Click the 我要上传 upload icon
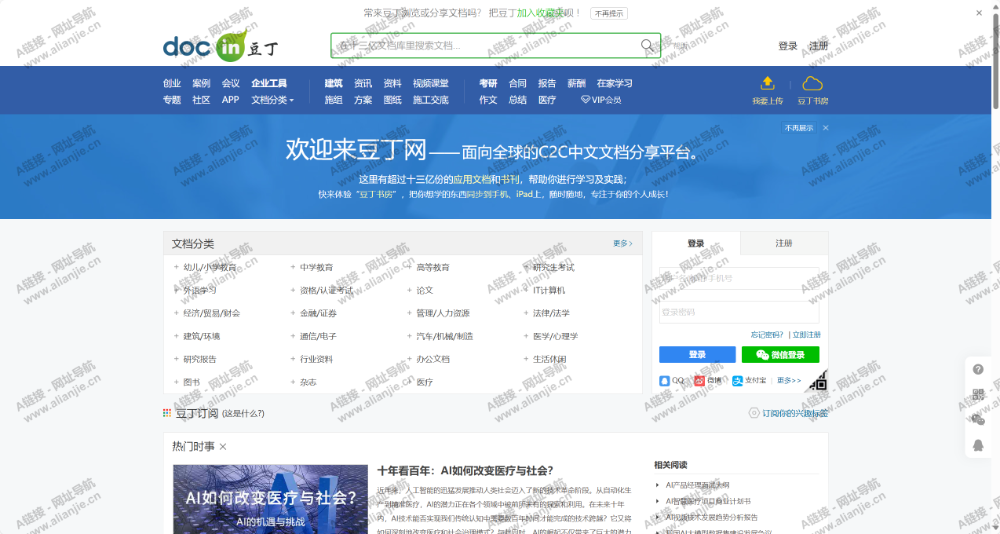The width and height of the screenshot is (1000, 534). point(767,84)
